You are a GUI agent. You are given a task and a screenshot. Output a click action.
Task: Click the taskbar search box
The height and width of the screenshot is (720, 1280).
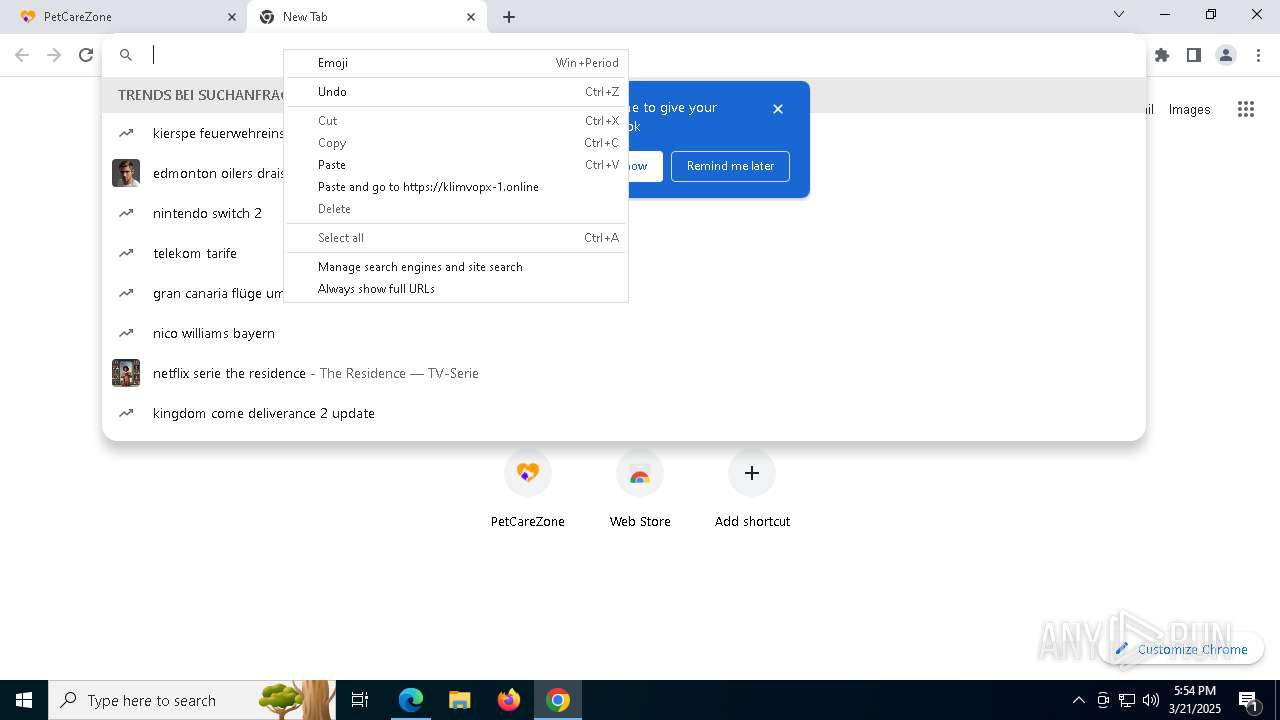(192, 700)
